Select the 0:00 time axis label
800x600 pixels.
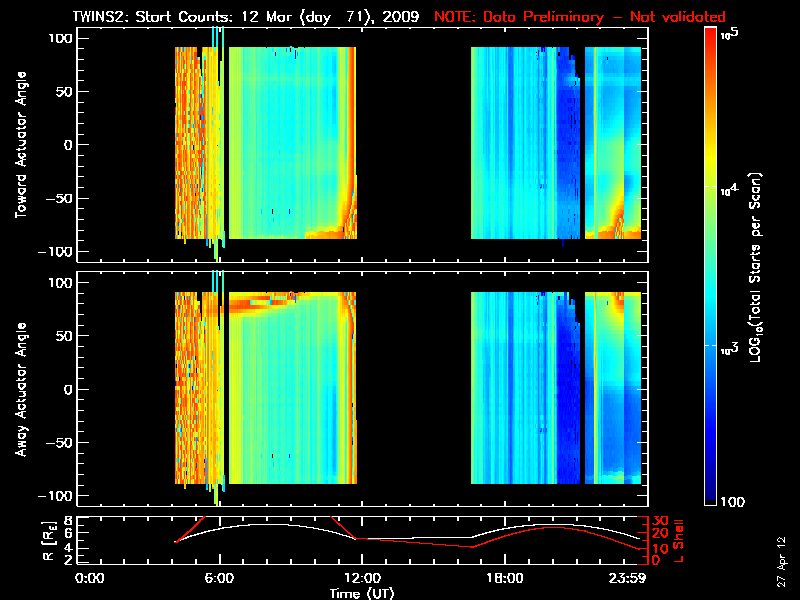coord(90,579)
